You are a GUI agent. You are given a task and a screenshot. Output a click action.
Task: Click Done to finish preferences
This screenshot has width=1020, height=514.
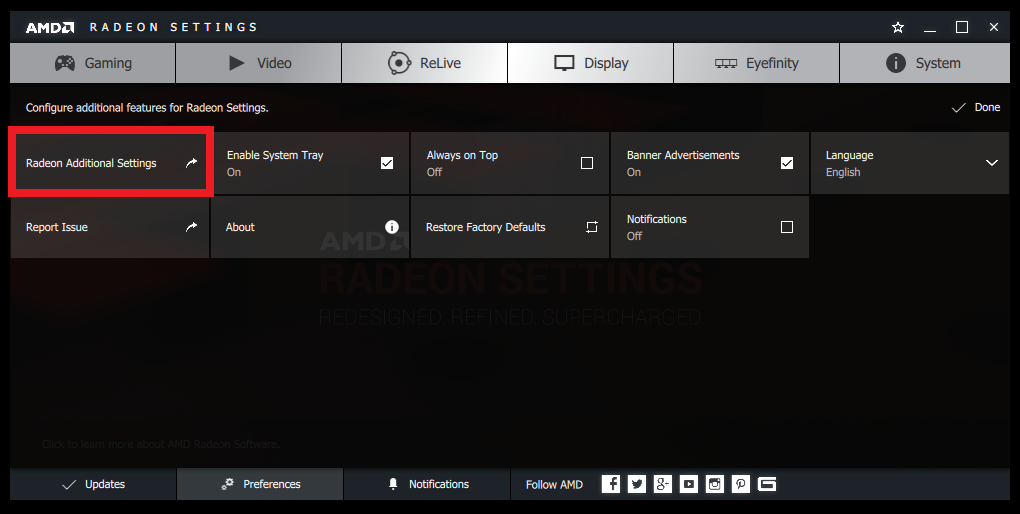tap(976, 107)
